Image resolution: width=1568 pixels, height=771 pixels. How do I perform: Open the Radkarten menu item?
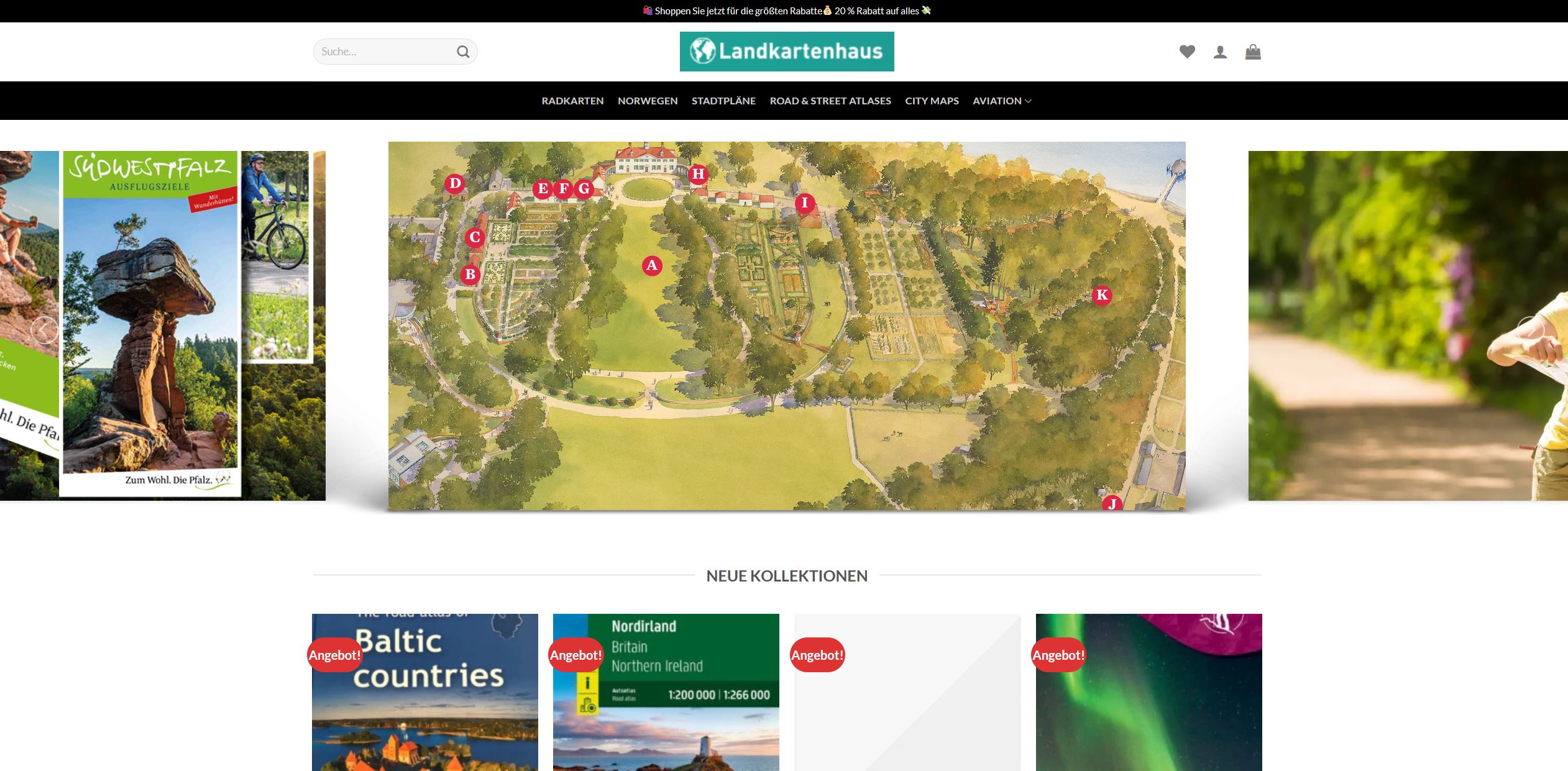pyautogui.click(x=572, y=101)
